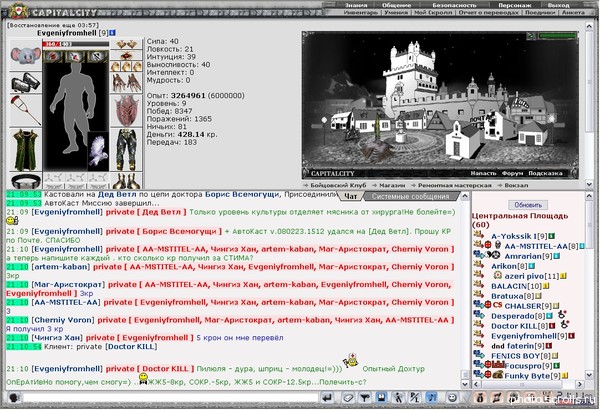600x410 pixels.
Task: Open the Общение menu
Action: point(397,5)
